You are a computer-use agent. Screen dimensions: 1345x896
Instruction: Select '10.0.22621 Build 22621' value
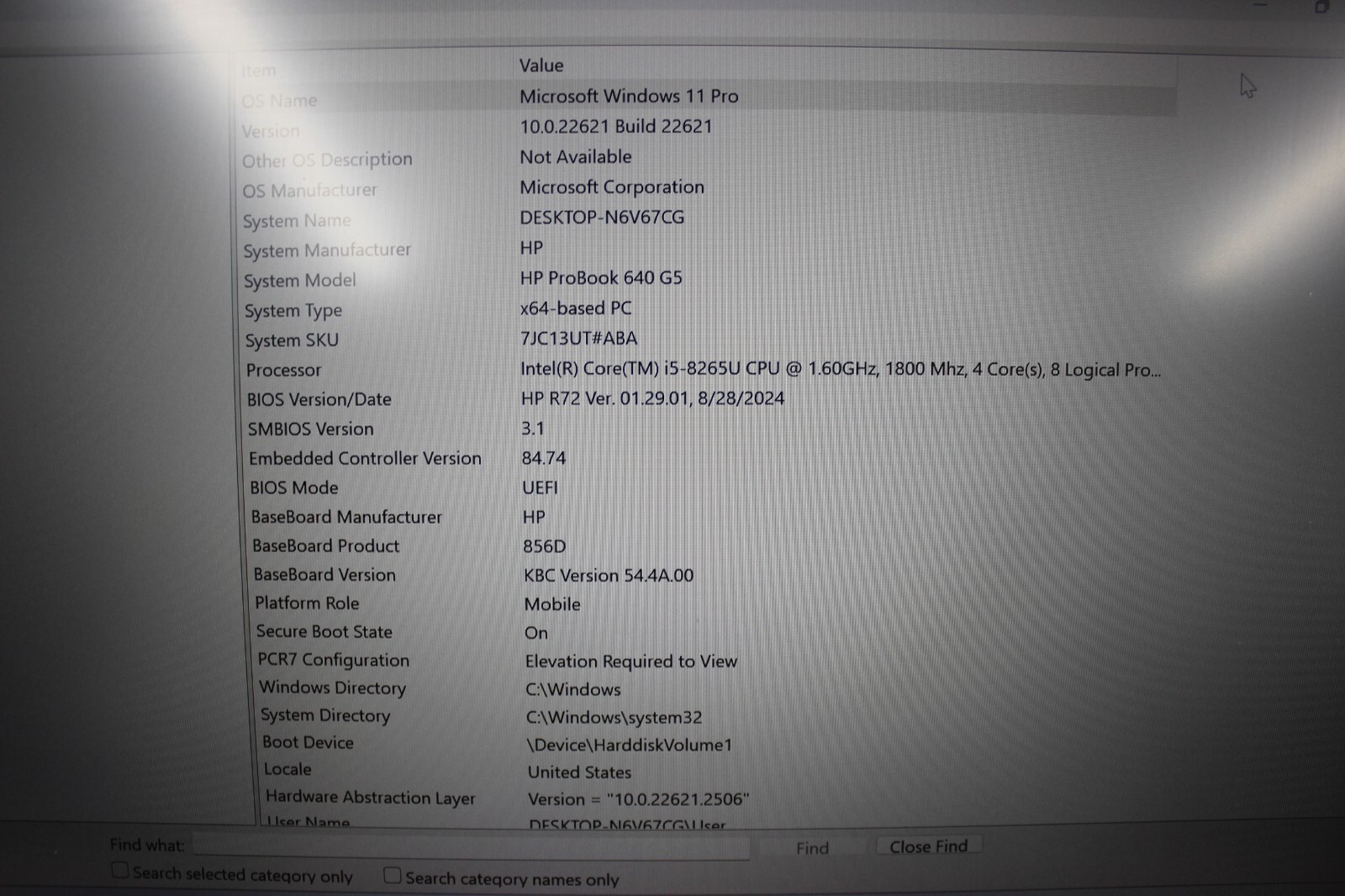pyautogui.click(x=616, y=126)
